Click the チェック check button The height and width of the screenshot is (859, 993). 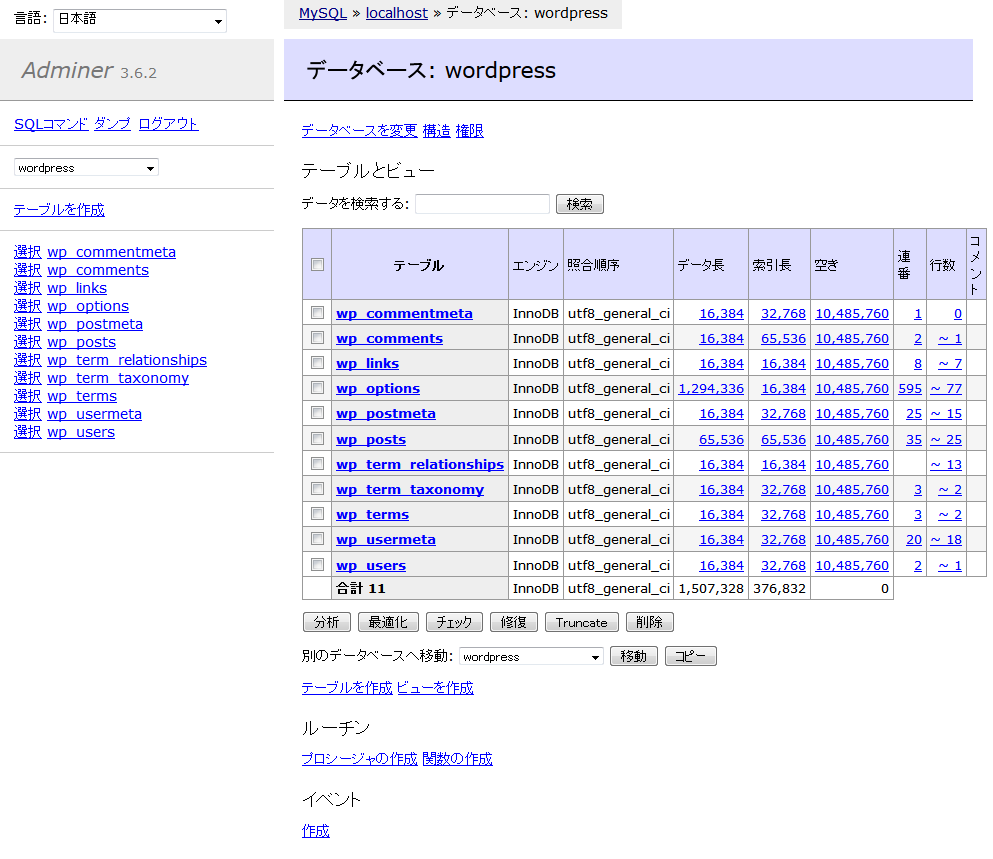coord(454,622)
